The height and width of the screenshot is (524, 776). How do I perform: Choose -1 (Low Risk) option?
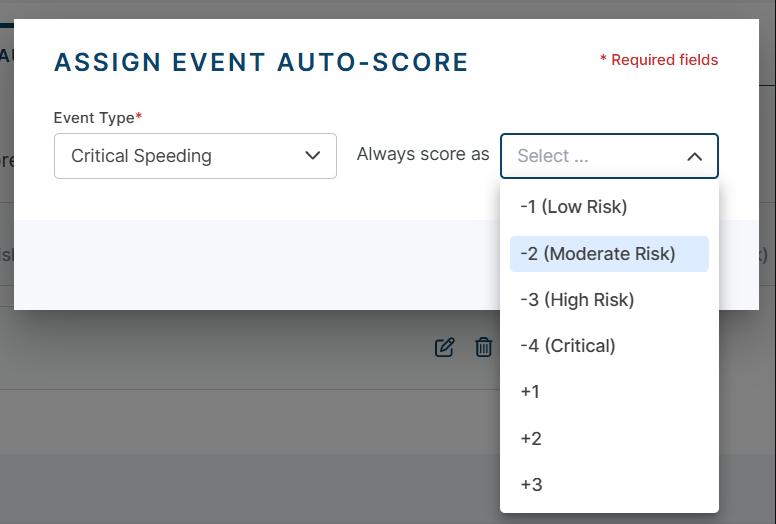tap(609, 207)
